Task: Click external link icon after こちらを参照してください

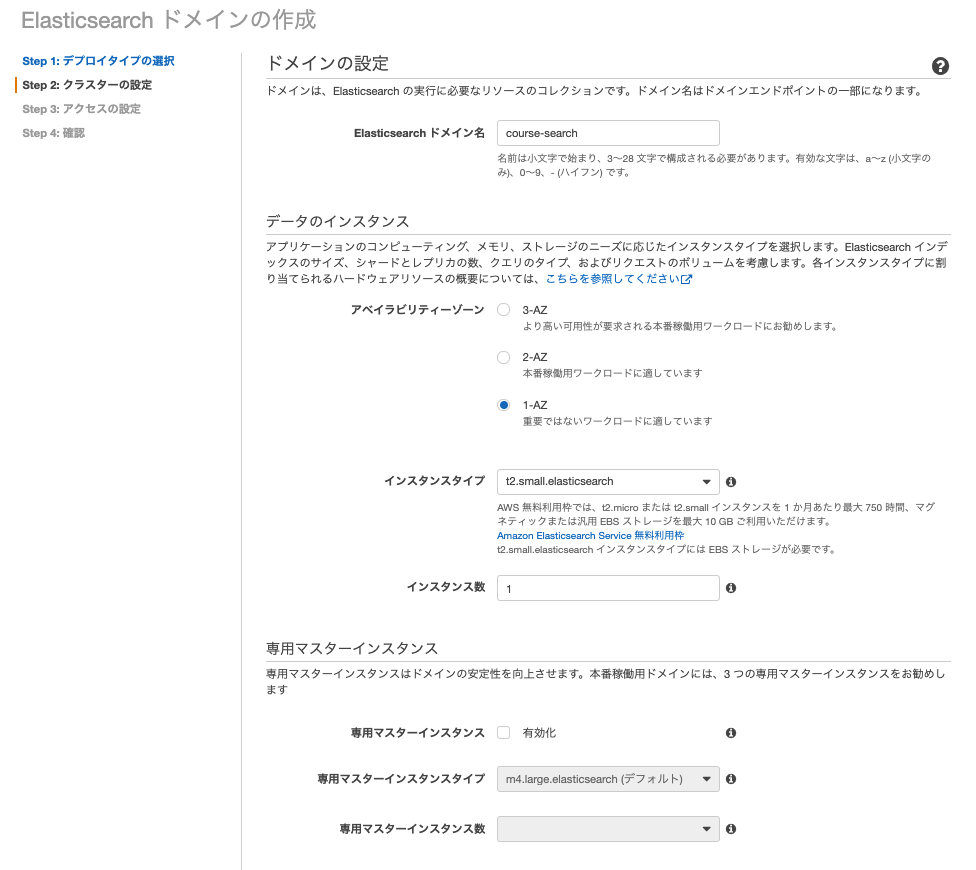Action: [686, 279]
